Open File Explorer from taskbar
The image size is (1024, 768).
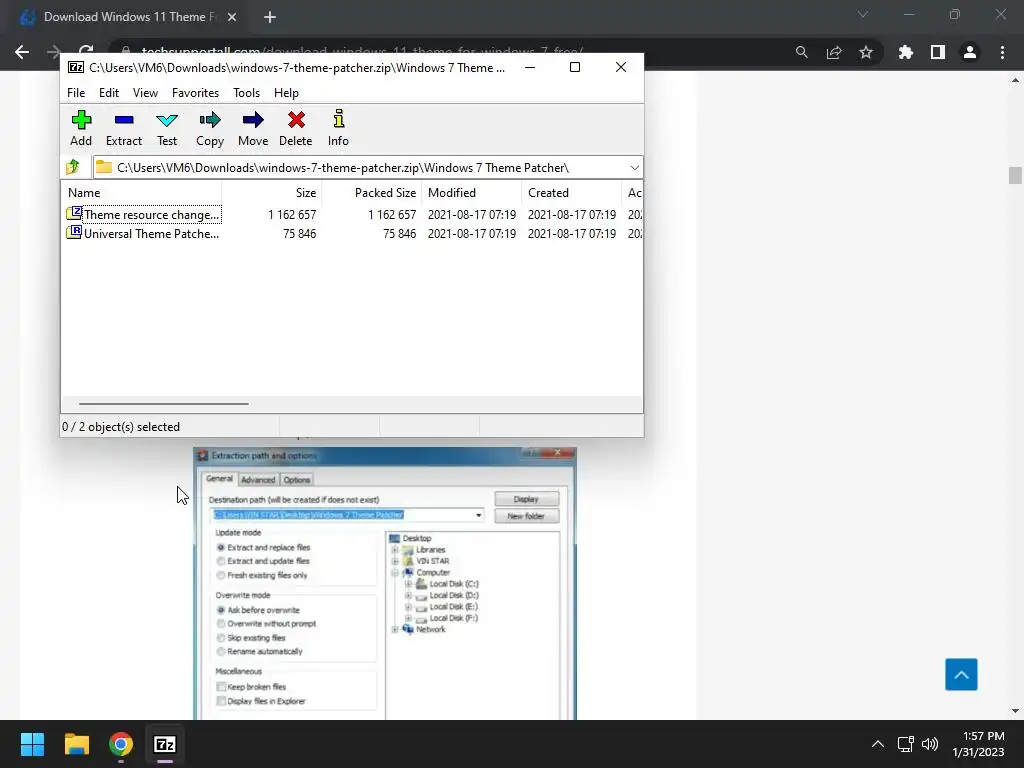[76, 744]
